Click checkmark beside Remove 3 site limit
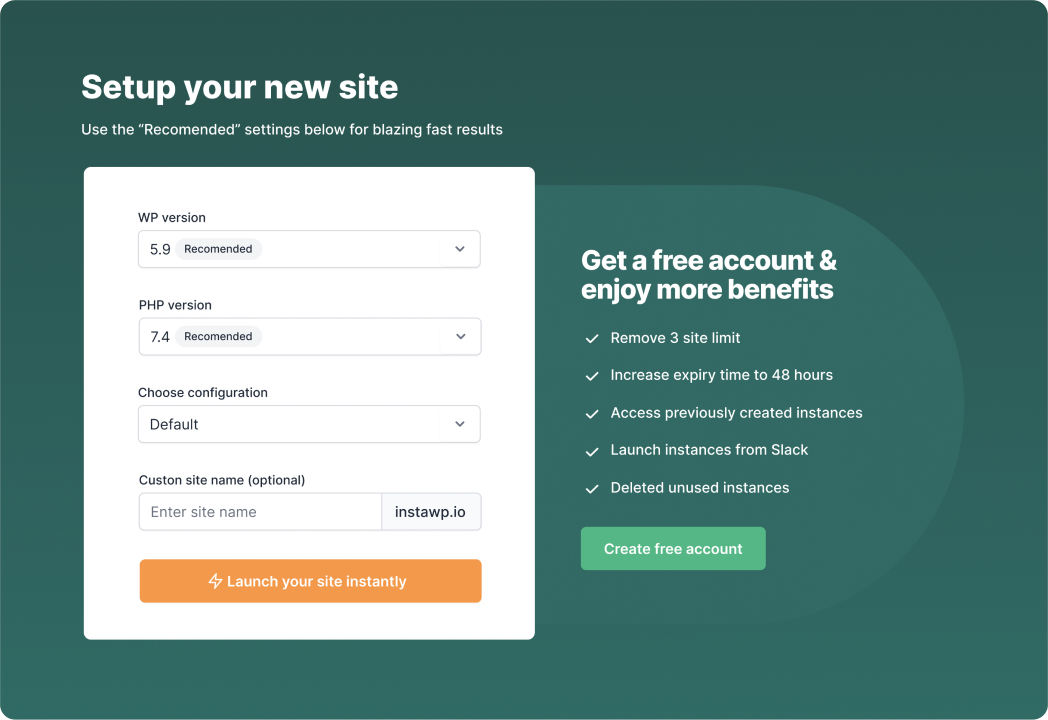The image size is (1048, 720). (x=592, y=339)
